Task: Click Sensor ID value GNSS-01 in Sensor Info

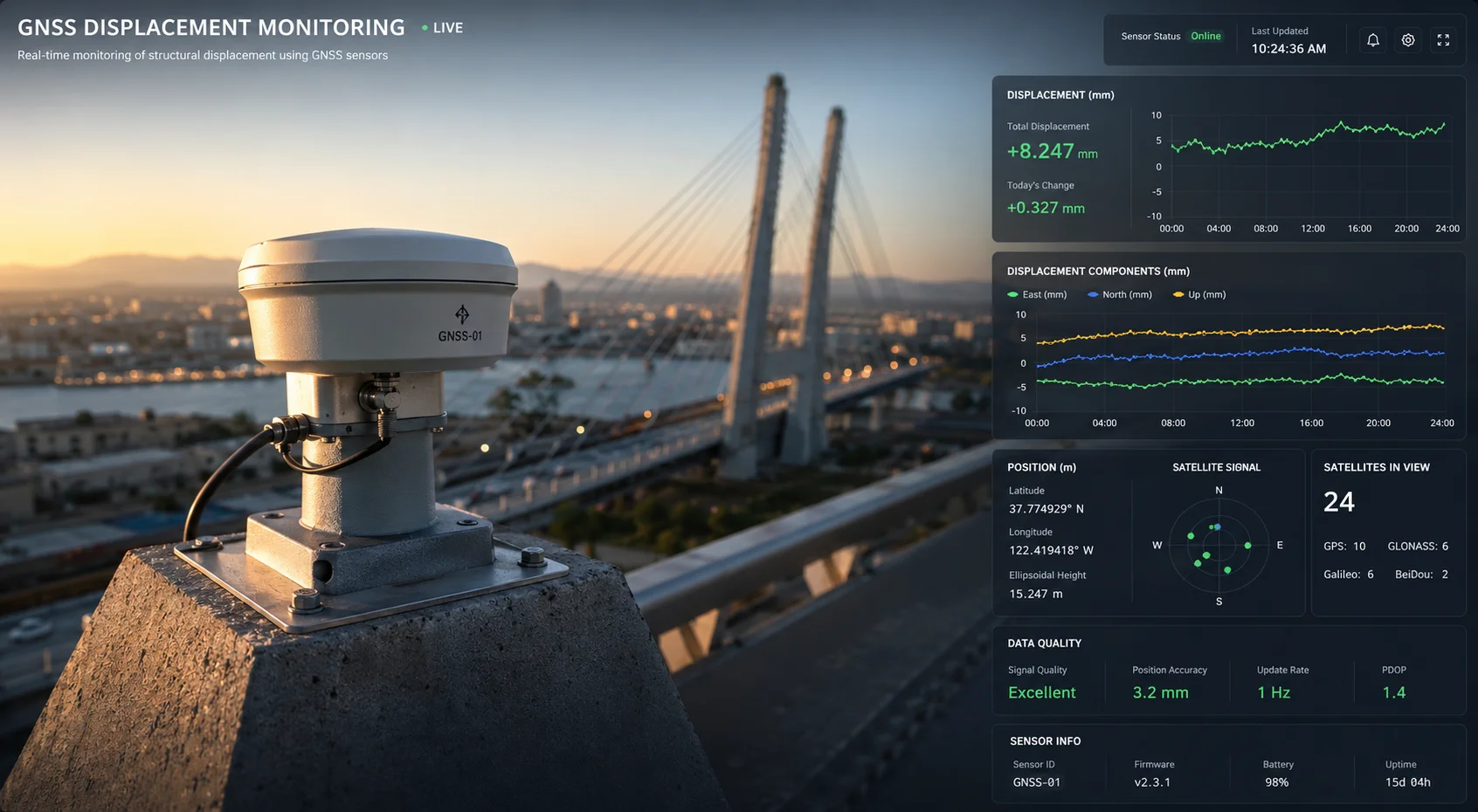Action: pyautogui.click(x=1036, y=782)
